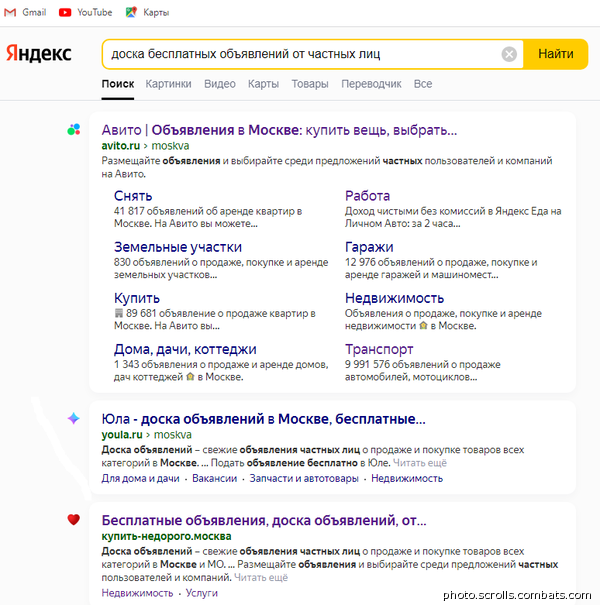Open the Услуги link under third result
The image size is (600, 605).
[x=201, y=593]
